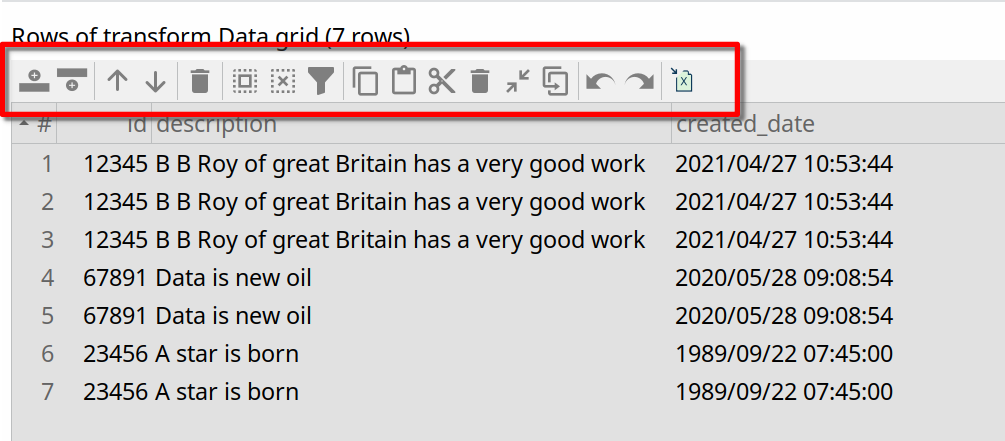Cut selected rows with the scissors icon
The width and height of the screenshot is (1005, 441).
(x=441, y=81)
